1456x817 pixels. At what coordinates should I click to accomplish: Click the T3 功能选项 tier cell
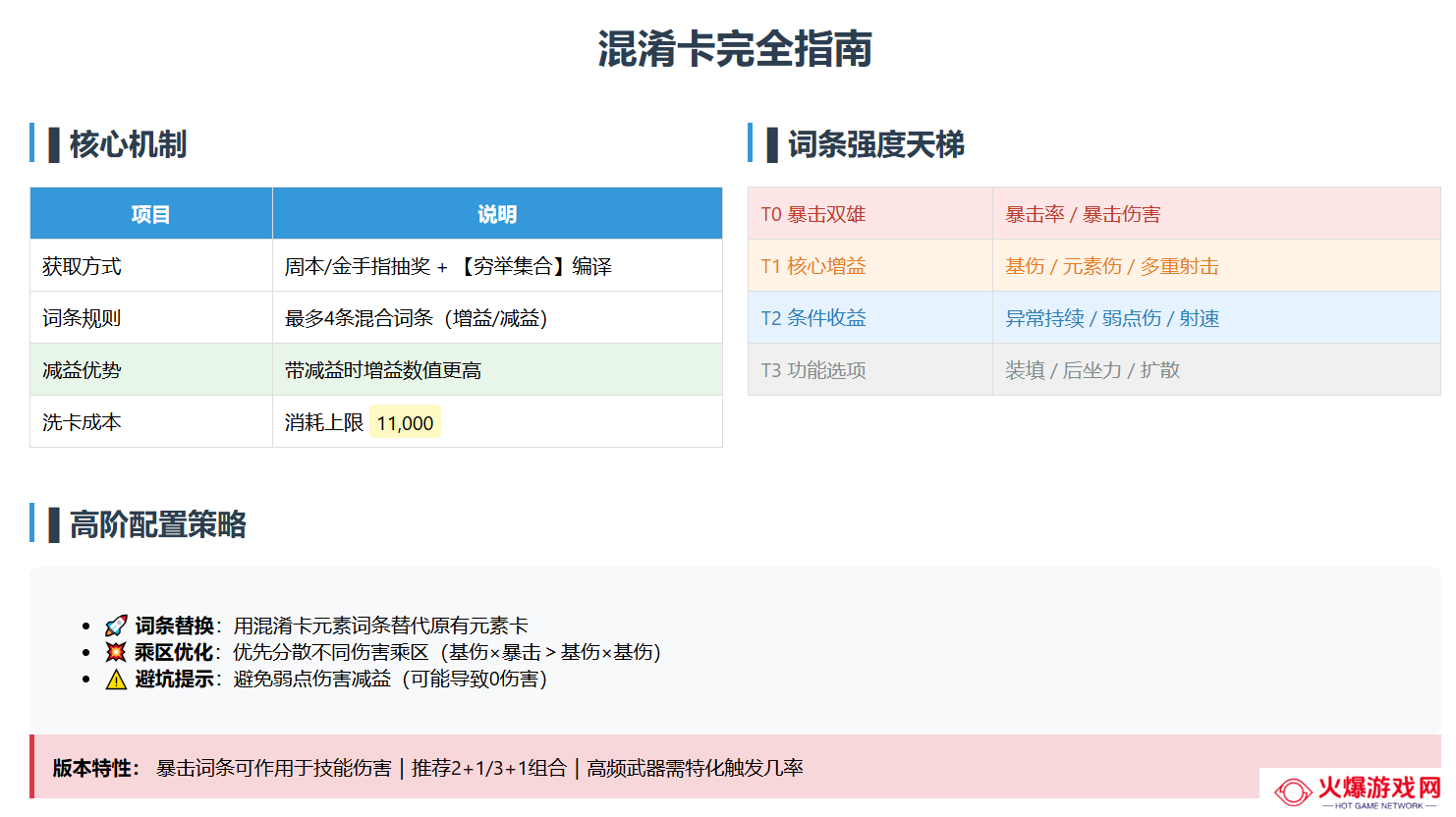[x=870, y=370]
